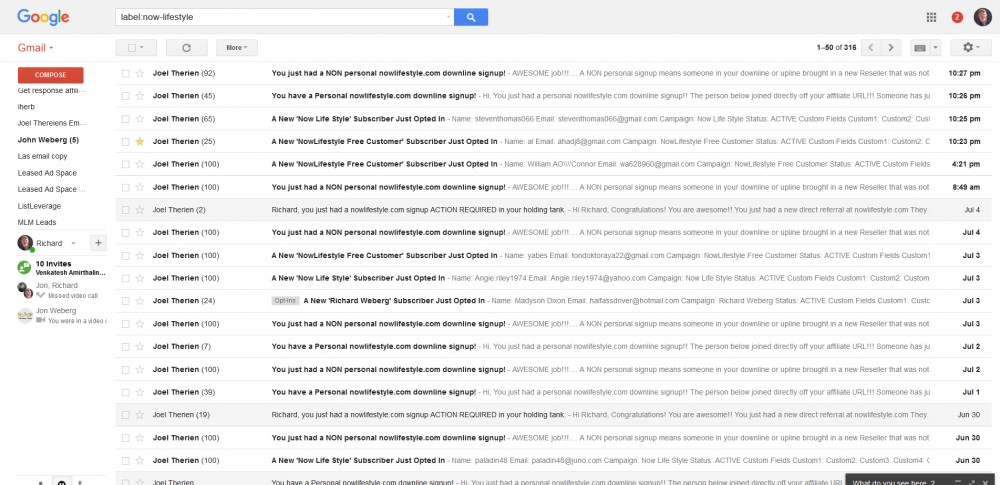Unstar the Joel Therien (25) conversation
Screen dimensions: 1000x485
tap(140, 142)
